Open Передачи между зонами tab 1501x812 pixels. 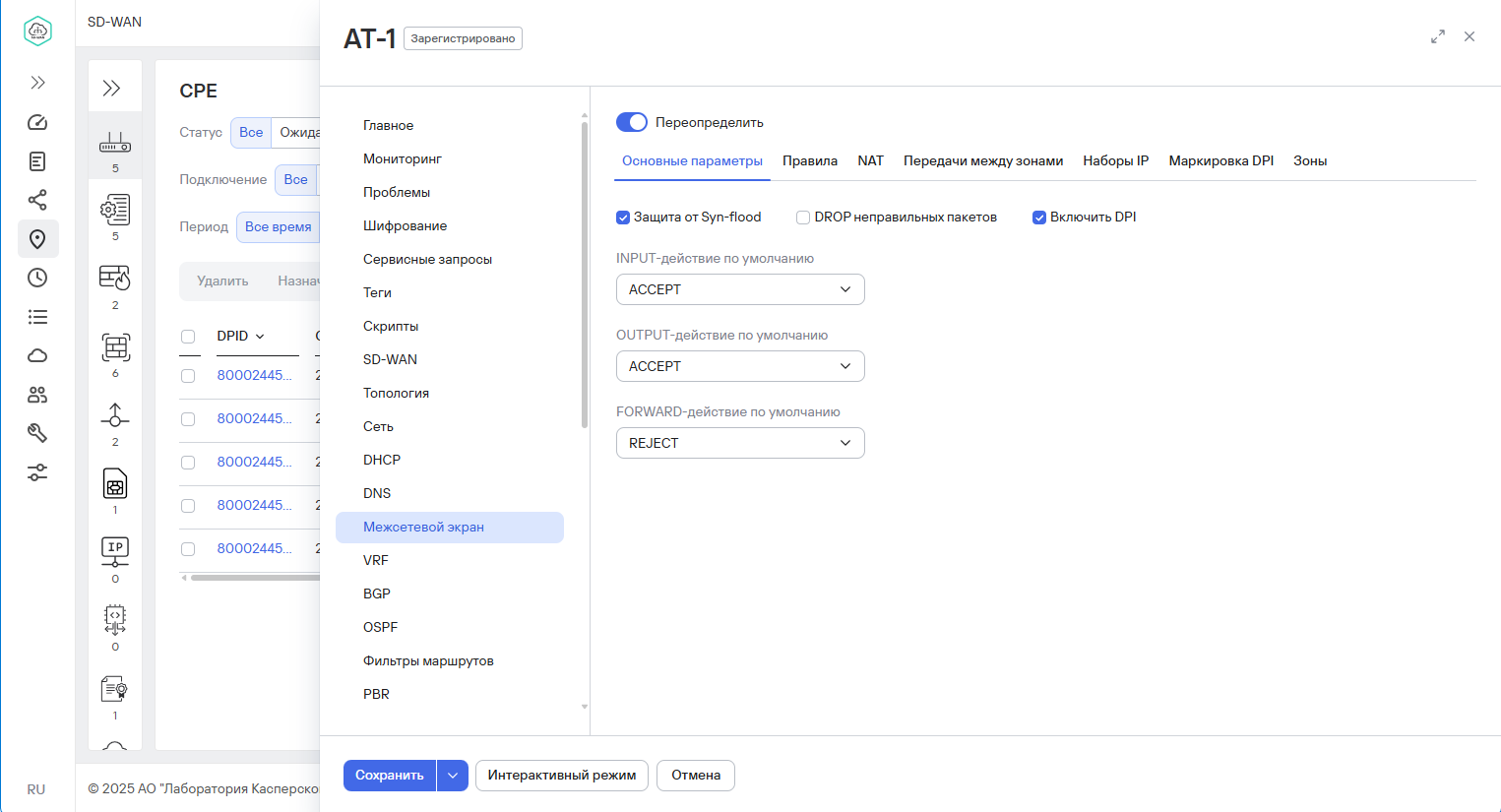[983, 160]
